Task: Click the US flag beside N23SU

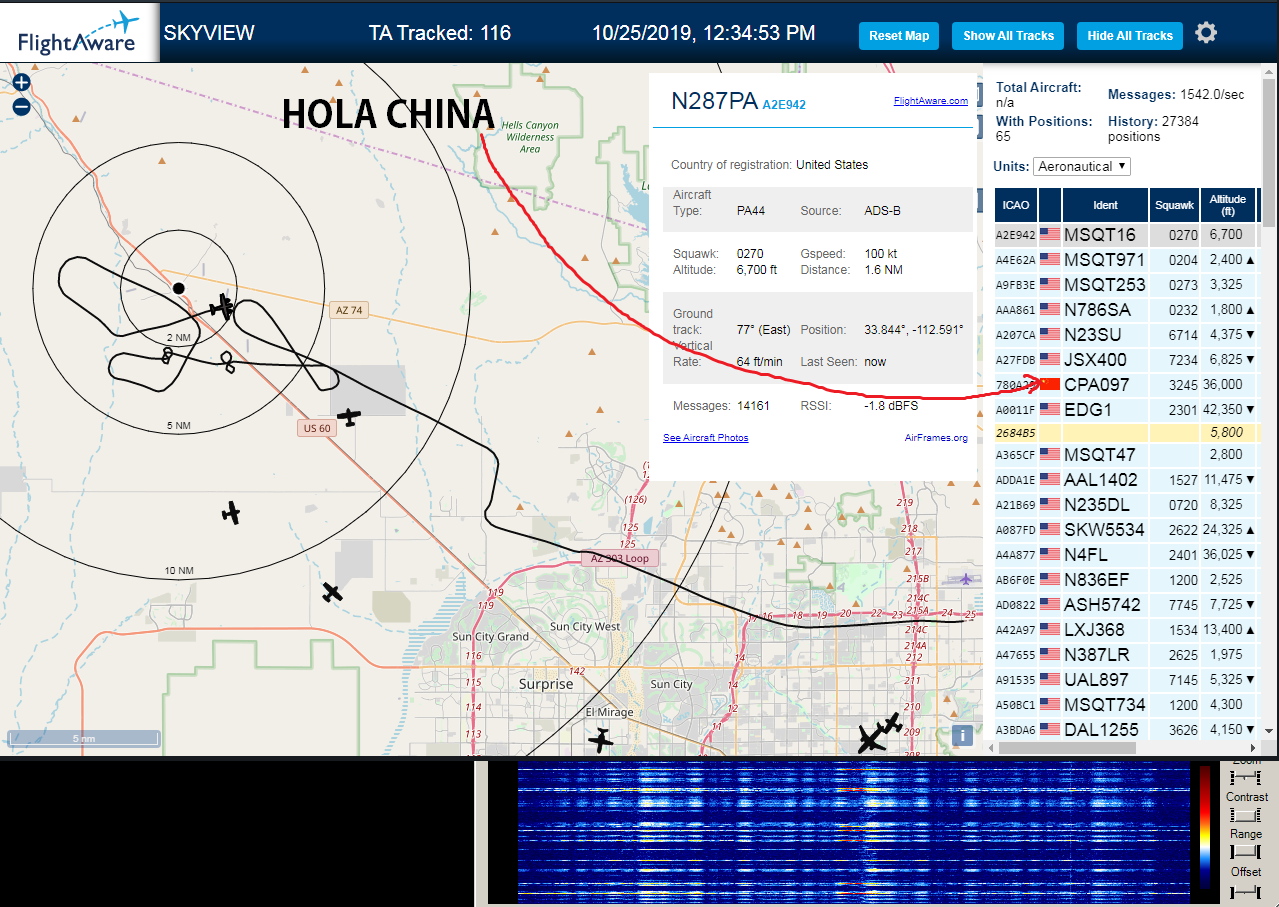Action: click(1050, 334)
